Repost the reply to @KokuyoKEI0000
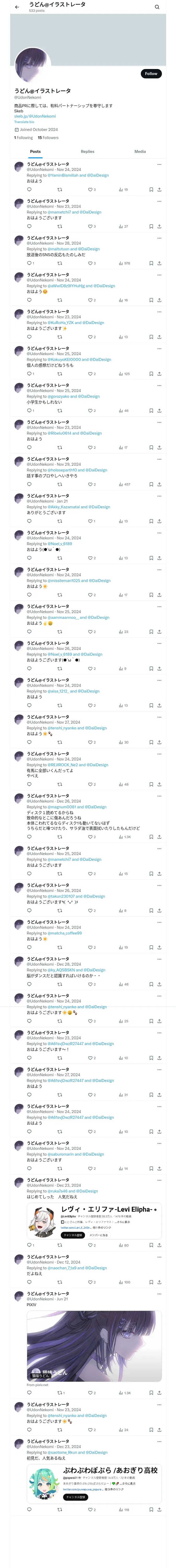 (59, 374)
